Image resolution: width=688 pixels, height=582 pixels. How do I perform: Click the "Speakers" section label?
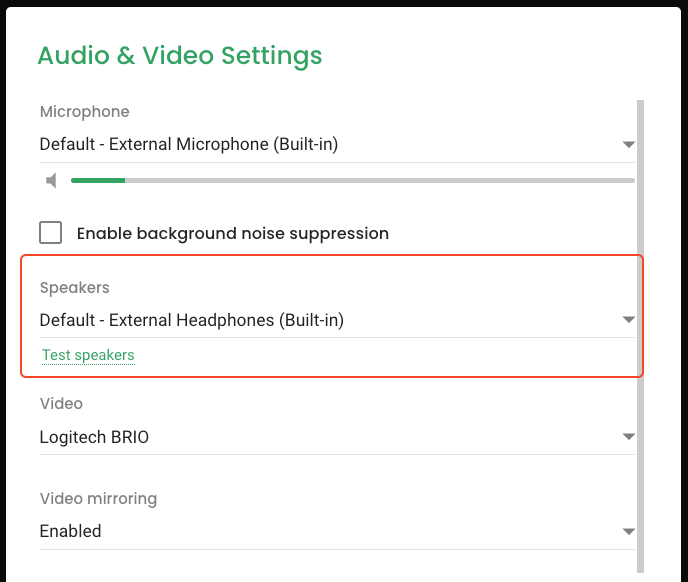[x=74, y=288]
